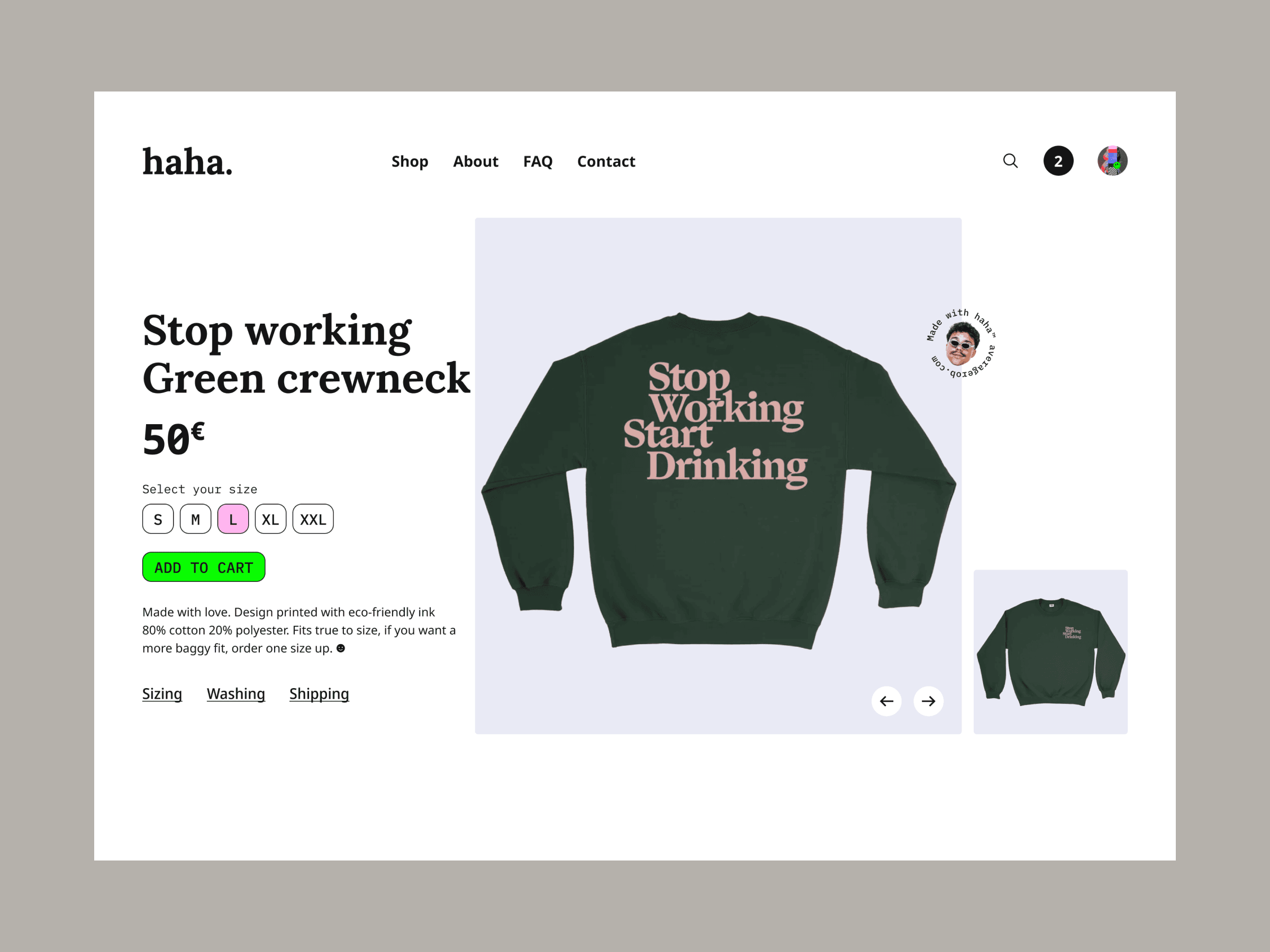Click the circular Made with haha badge
Viewport: 1270px width, 952px height.
pyautogui.click(x=961, y=344)
